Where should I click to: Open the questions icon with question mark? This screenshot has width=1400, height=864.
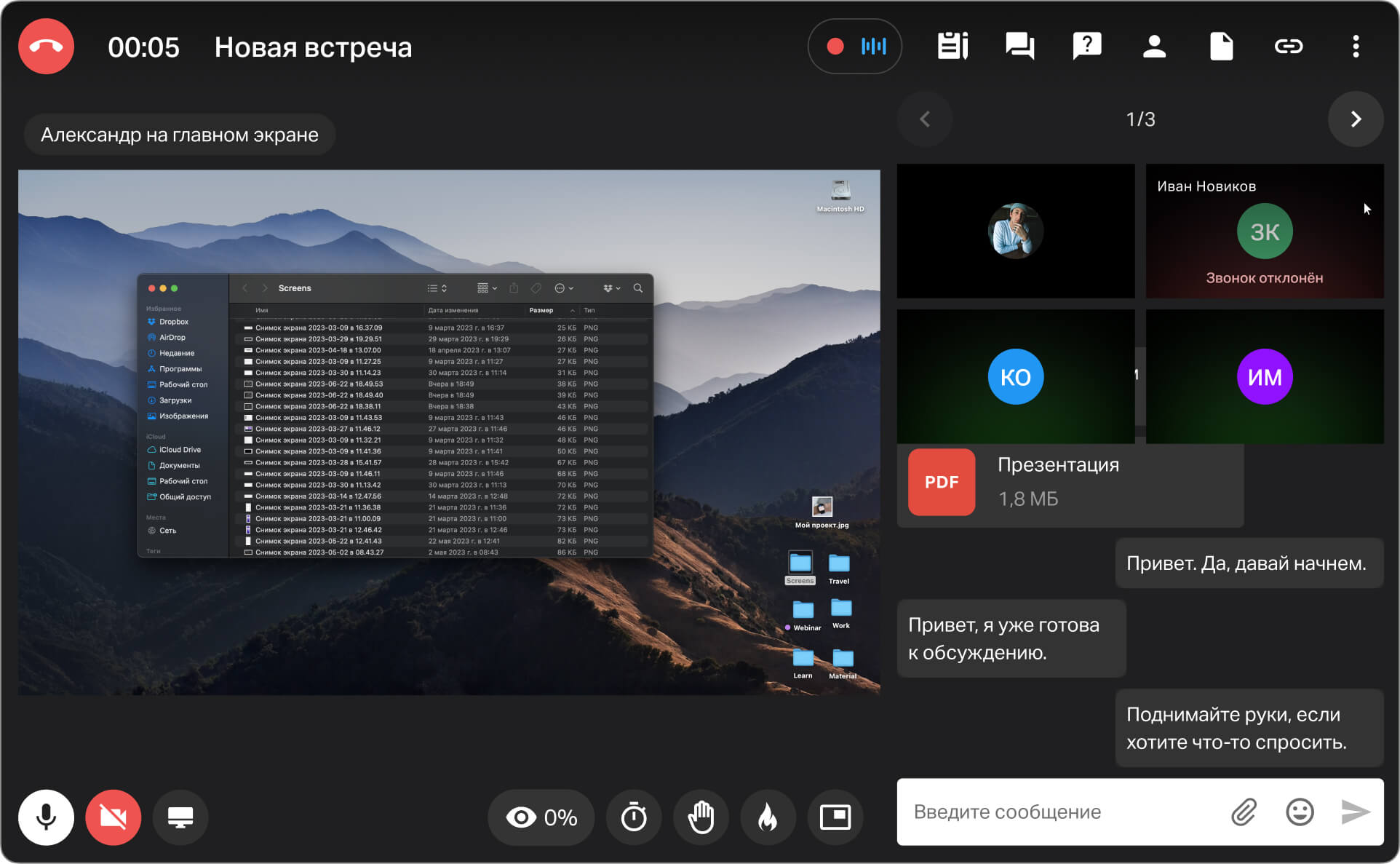click(1087, 47)
